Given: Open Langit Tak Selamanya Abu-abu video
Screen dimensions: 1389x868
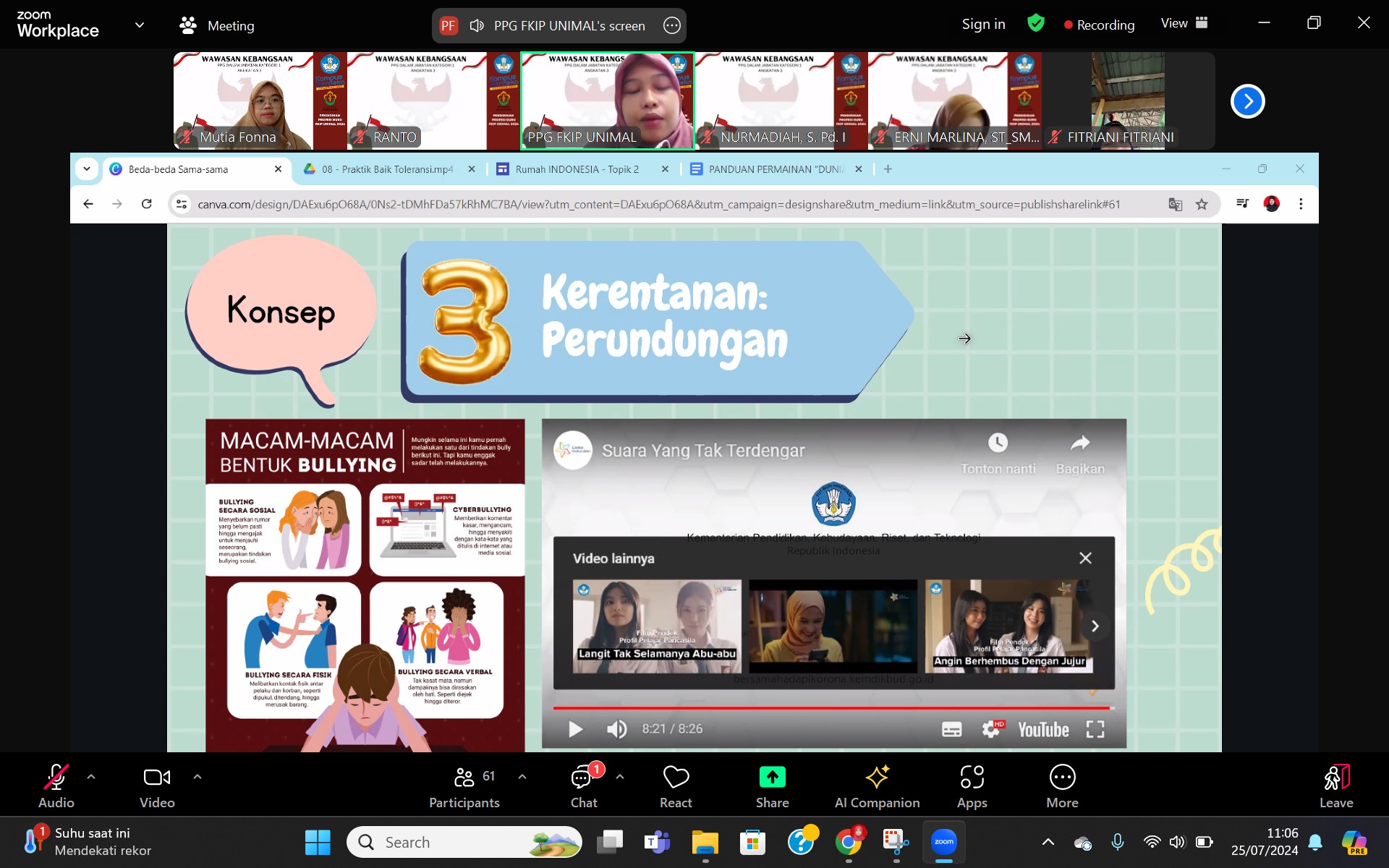Looking at the screenshot, I should point(657,626).
